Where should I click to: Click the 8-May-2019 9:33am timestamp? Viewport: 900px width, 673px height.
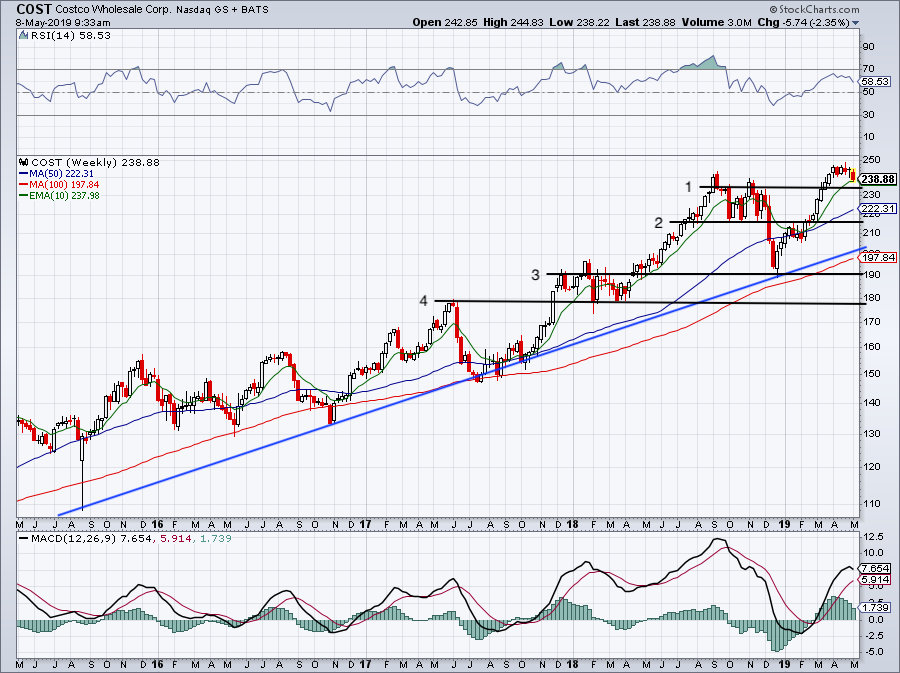[x=63, y=23]
